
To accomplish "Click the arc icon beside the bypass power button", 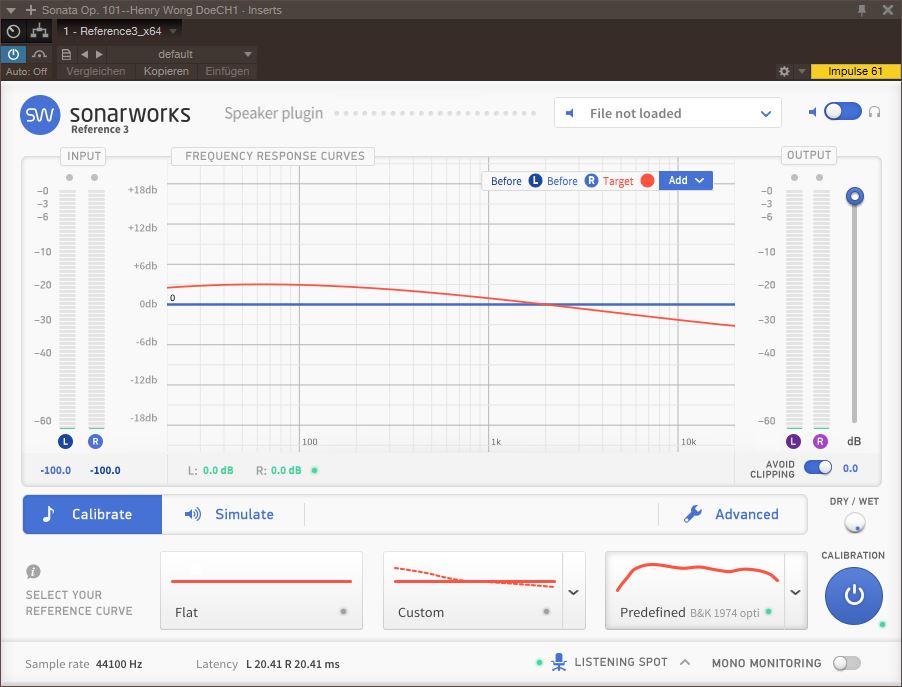I will click(x=39, y=54).
